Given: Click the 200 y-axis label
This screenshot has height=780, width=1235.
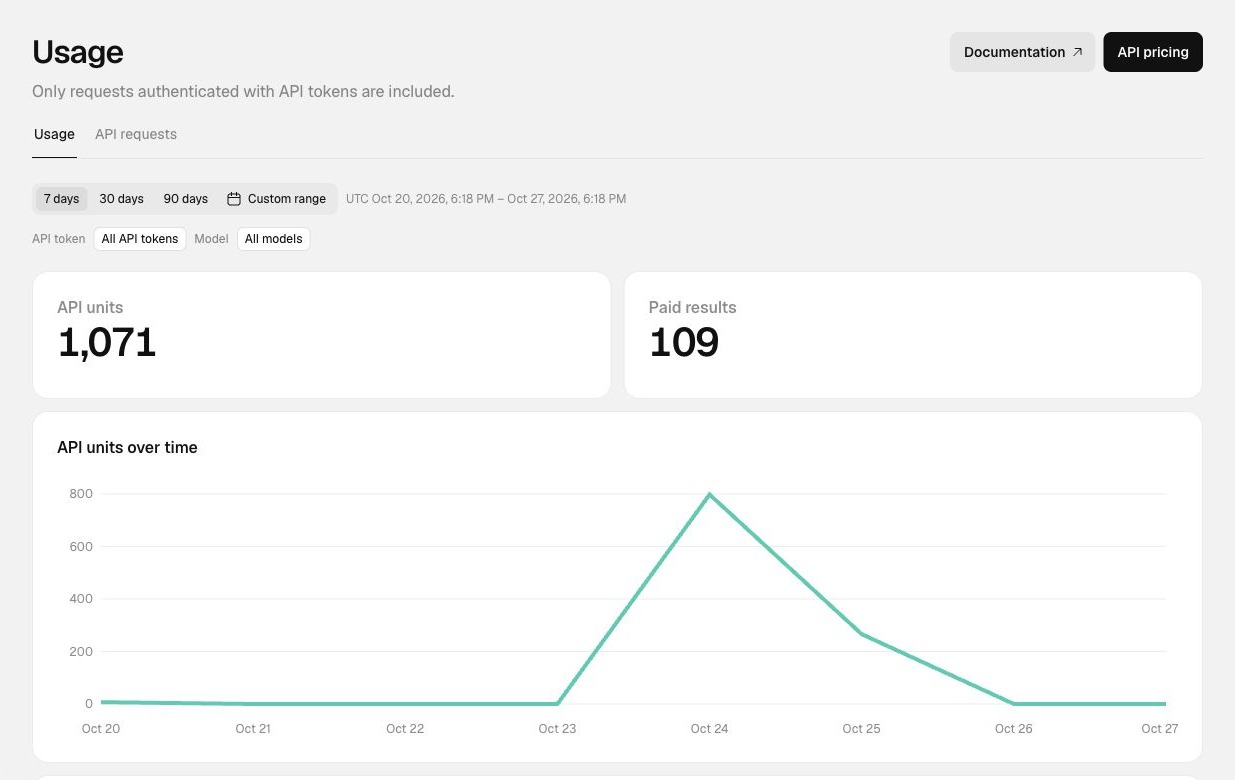Looking at the screenshot, I should (81, 651).
